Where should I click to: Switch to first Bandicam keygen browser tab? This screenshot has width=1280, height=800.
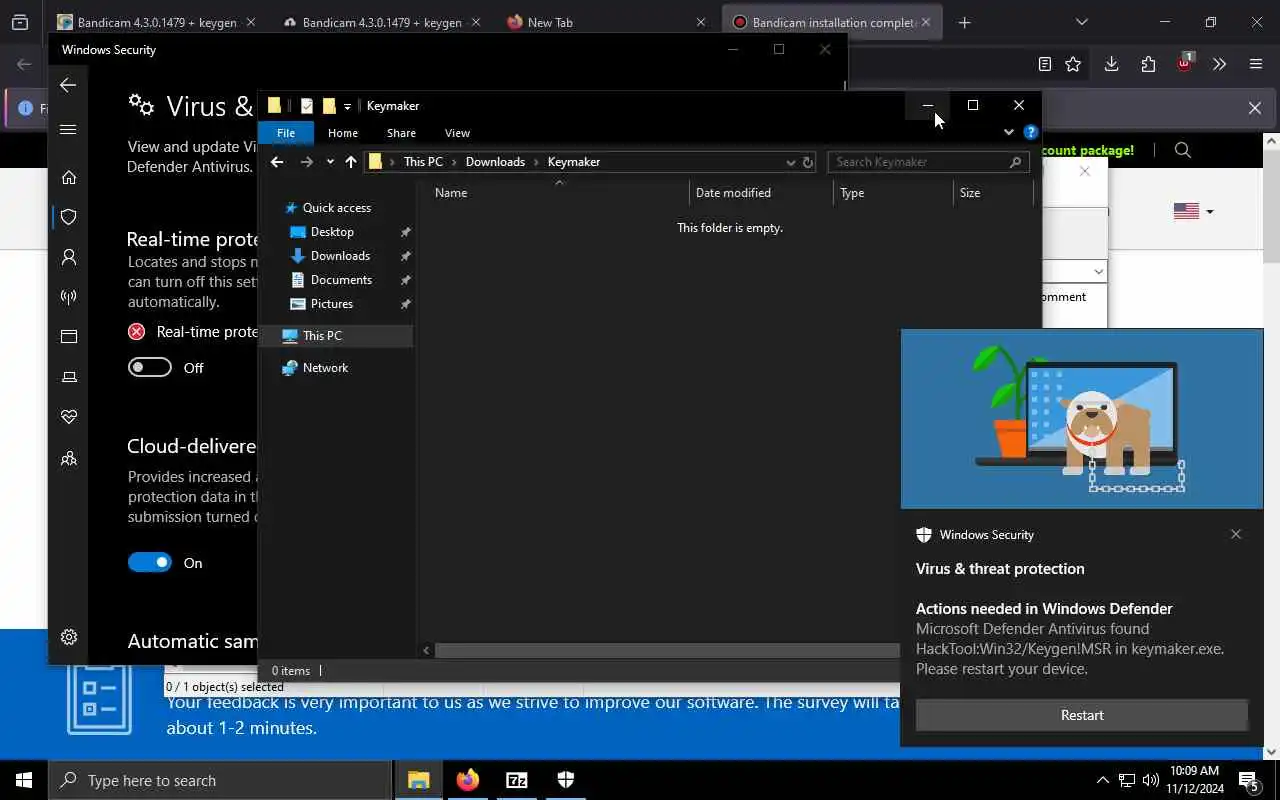pyautogui.click(x=155, y=22)
